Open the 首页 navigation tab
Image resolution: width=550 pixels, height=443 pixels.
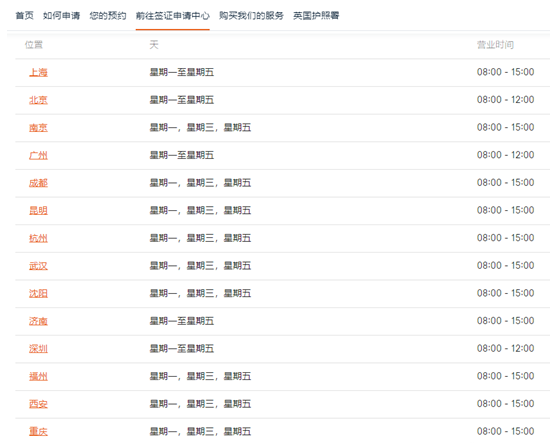pyautogui.click(x=25, y=15)
